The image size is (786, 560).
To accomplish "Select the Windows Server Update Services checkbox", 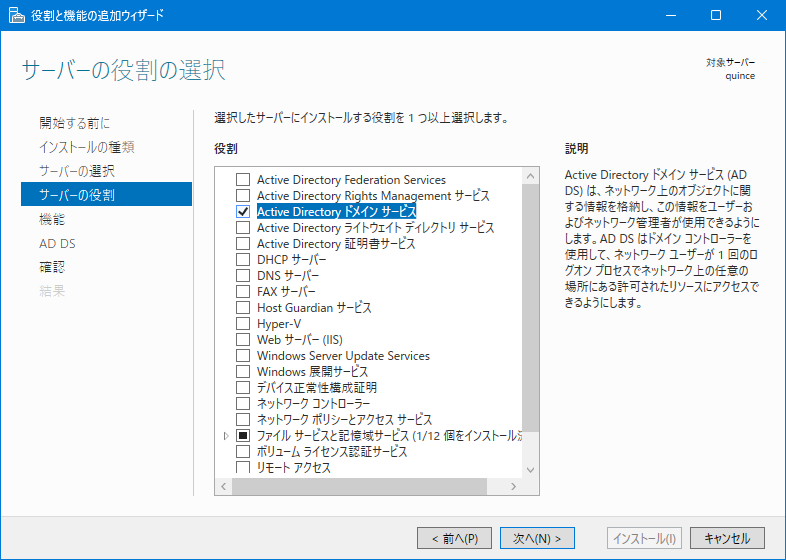I will [243, 356].
